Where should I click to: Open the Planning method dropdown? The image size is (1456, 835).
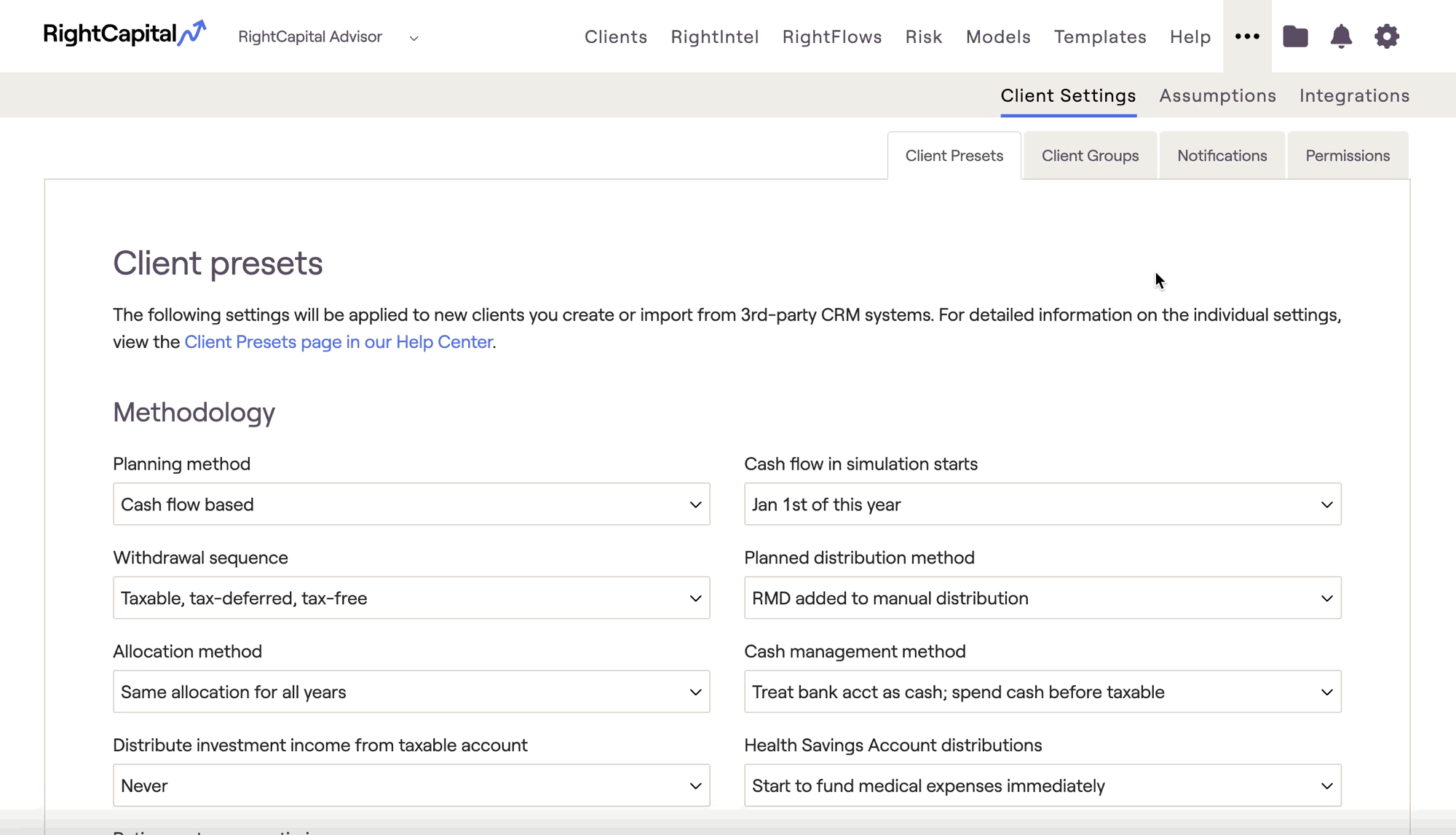pos(411,504)
